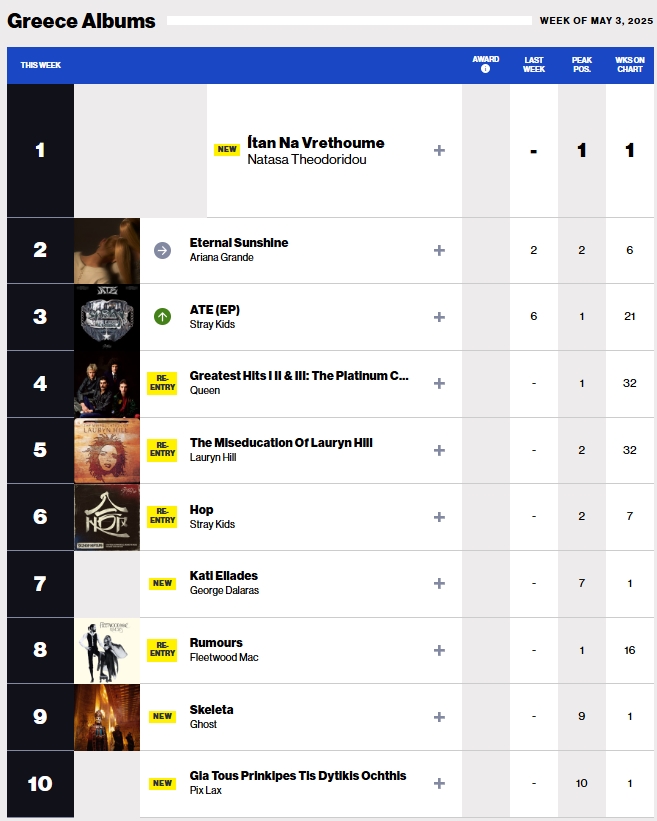Click plus icon for Miseducation Of Lauryn Hill
The height and width of the screenshot is (821, 657).
click(x=439, y=450)
